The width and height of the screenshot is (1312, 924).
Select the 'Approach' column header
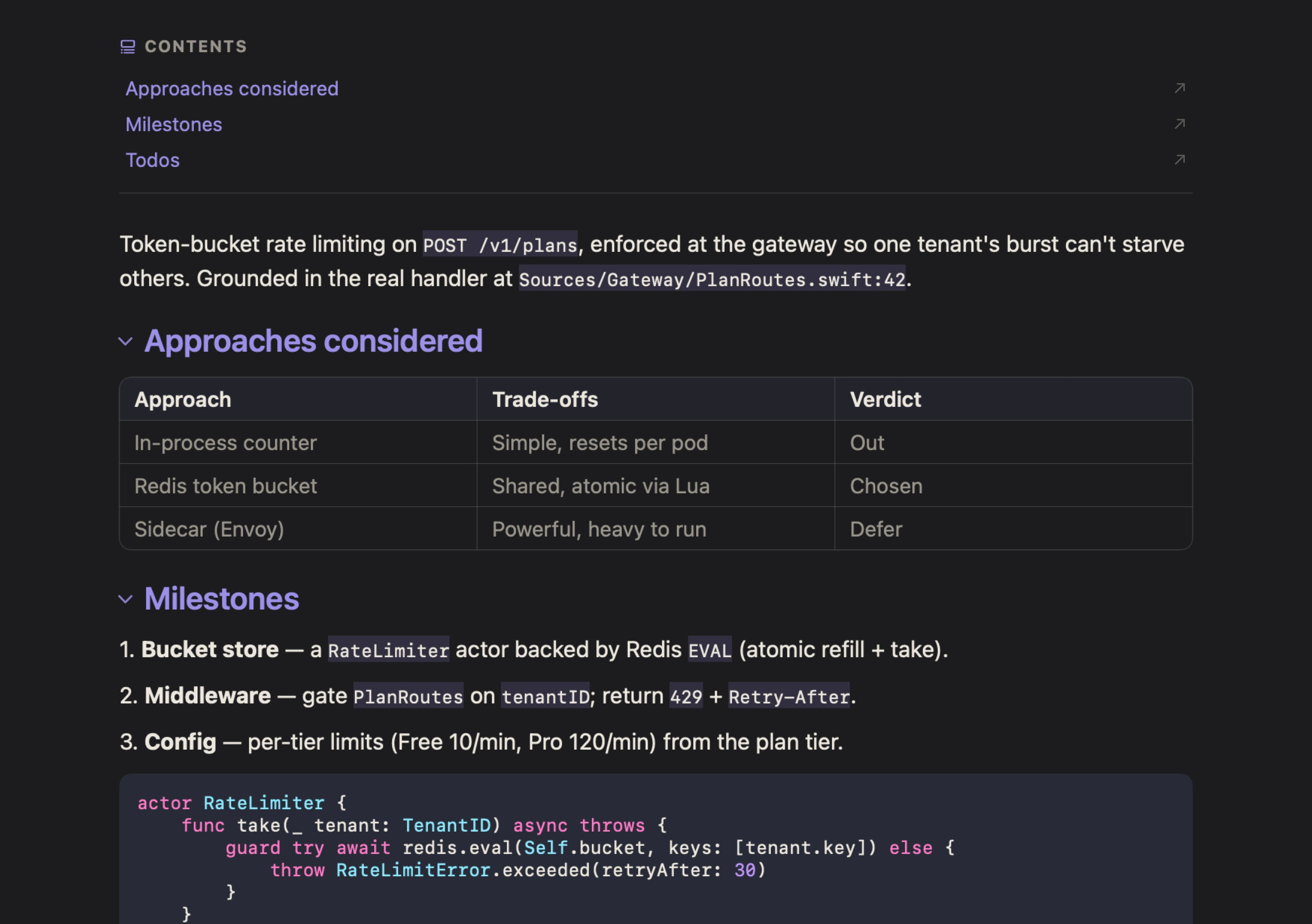[298, 399]
